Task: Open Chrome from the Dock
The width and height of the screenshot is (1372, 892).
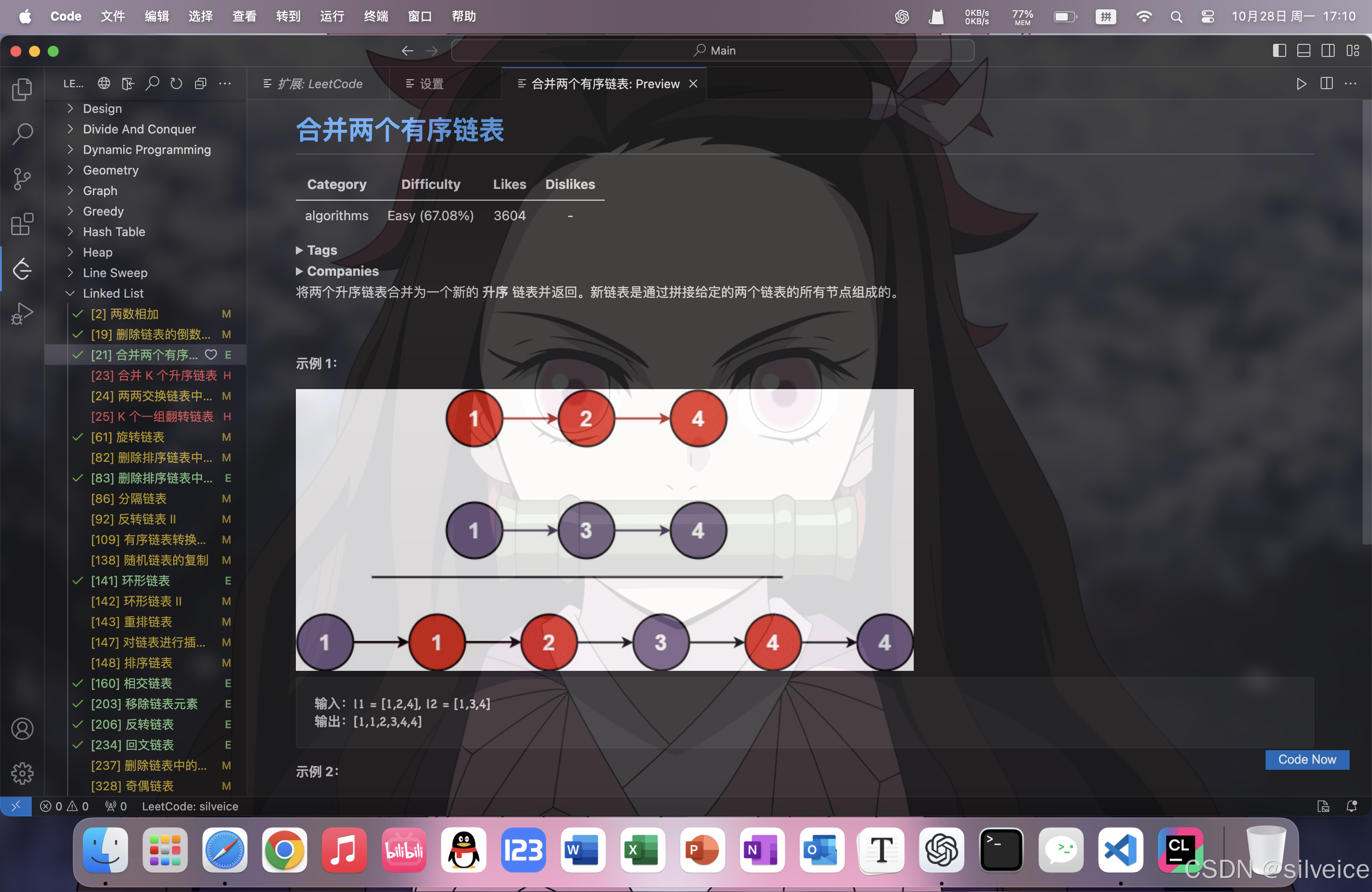Action: [x=284, y=850]
